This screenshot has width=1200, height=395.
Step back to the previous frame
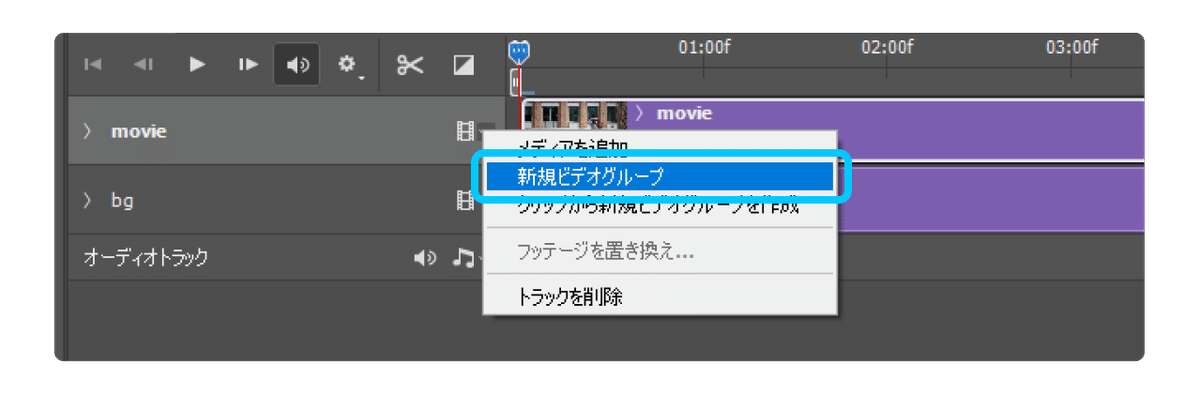pos(143,65)
